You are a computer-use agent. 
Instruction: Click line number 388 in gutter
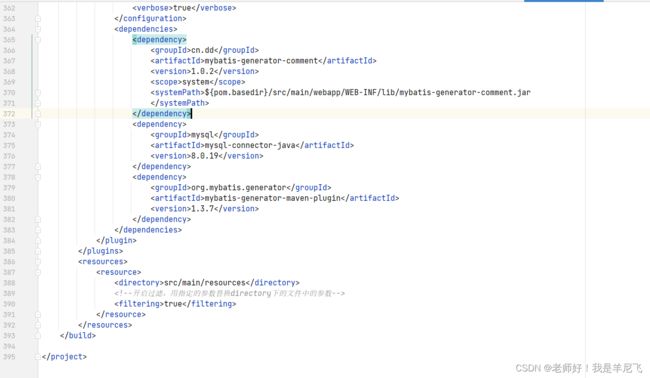click(9, 283)
